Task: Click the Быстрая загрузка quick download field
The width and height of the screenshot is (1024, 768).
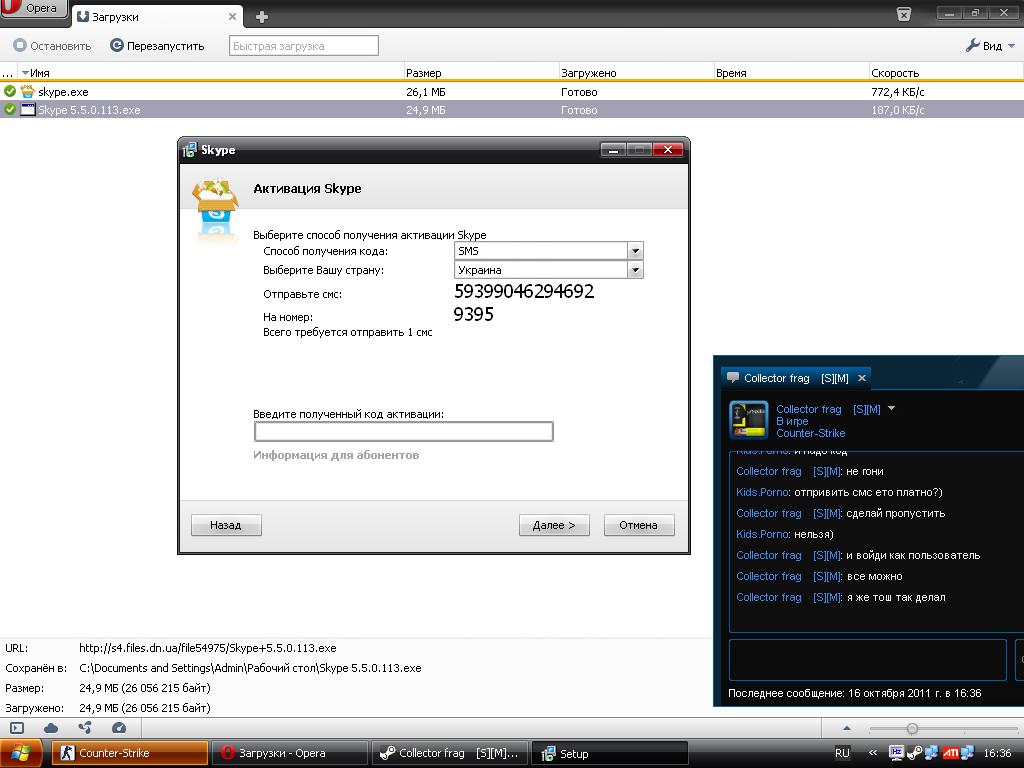Action: (304, 46)
